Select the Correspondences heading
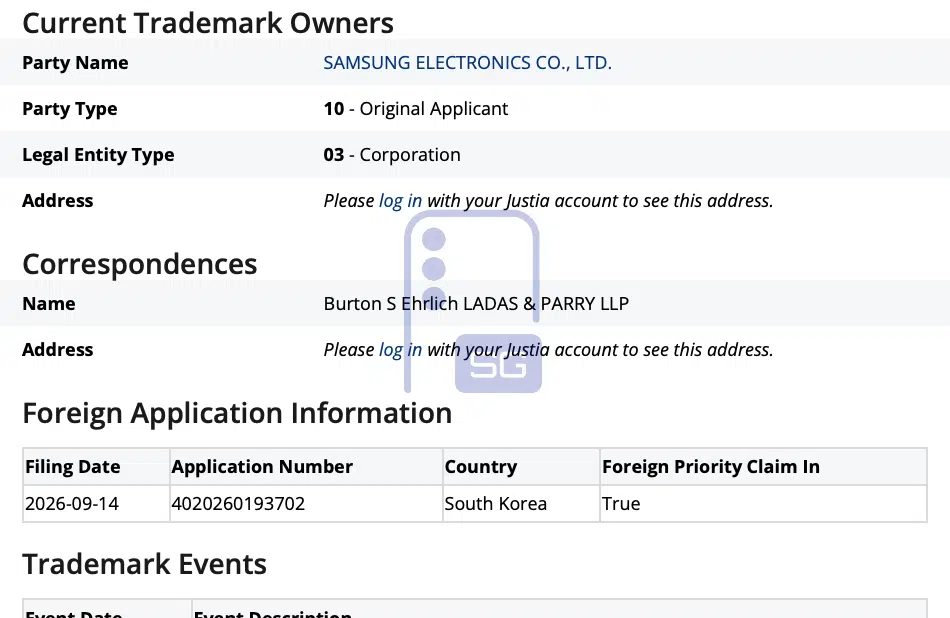Viewport: 950px width, 618px height. pos(140,264)
